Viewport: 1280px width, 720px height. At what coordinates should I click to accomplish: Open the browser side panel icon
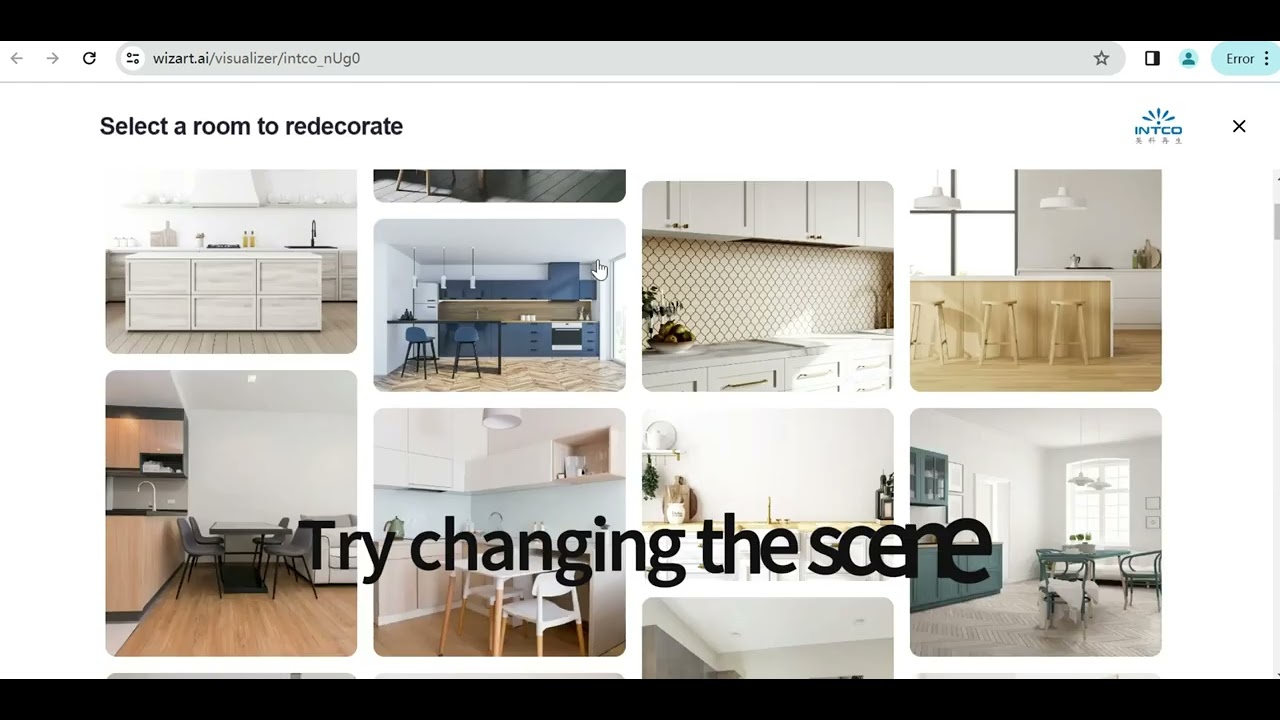tap(1152, 58)
